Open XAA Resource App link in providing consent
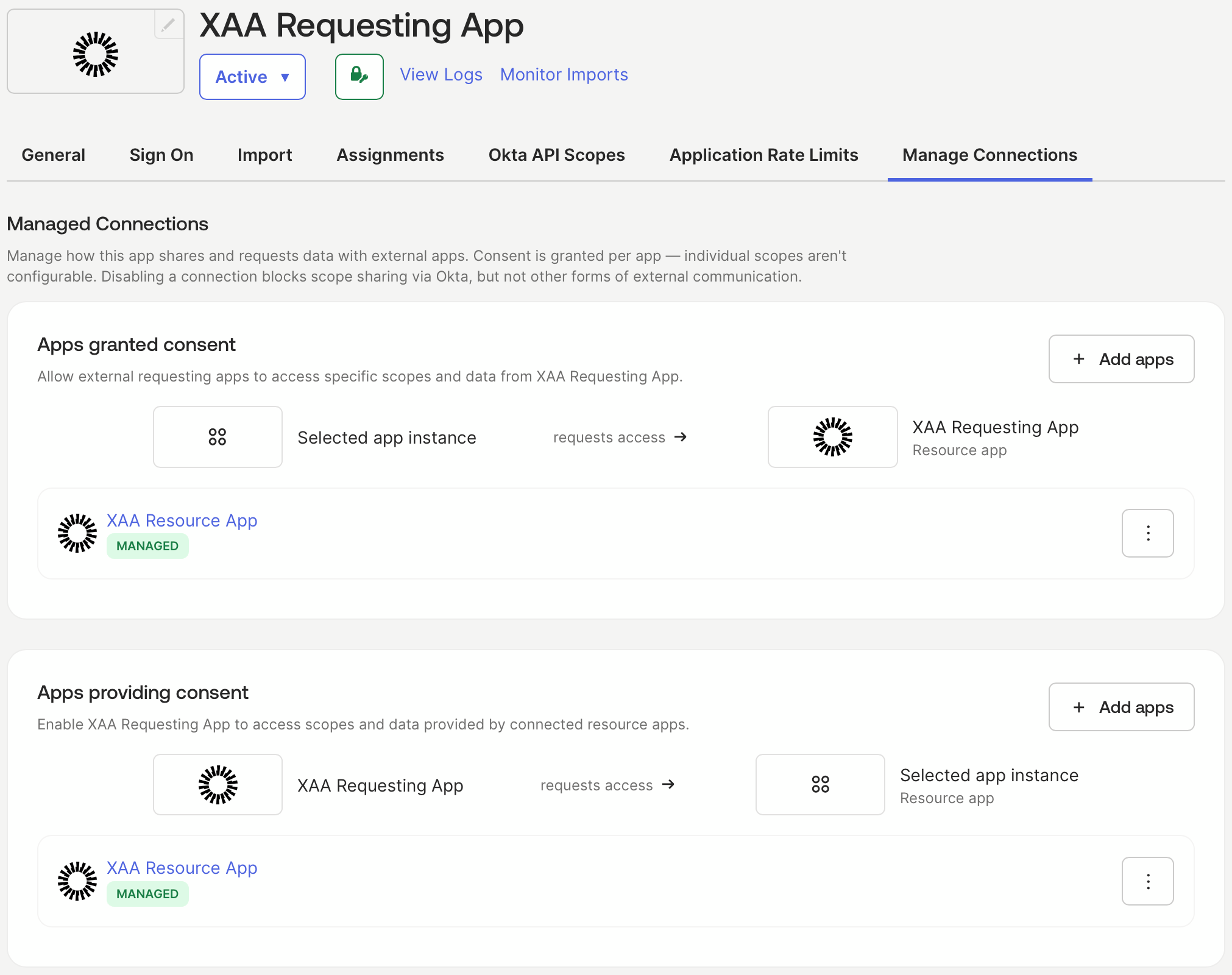The width and height of the screenshot is (1232, 975). pyautogui.click(x=182, y=868)
